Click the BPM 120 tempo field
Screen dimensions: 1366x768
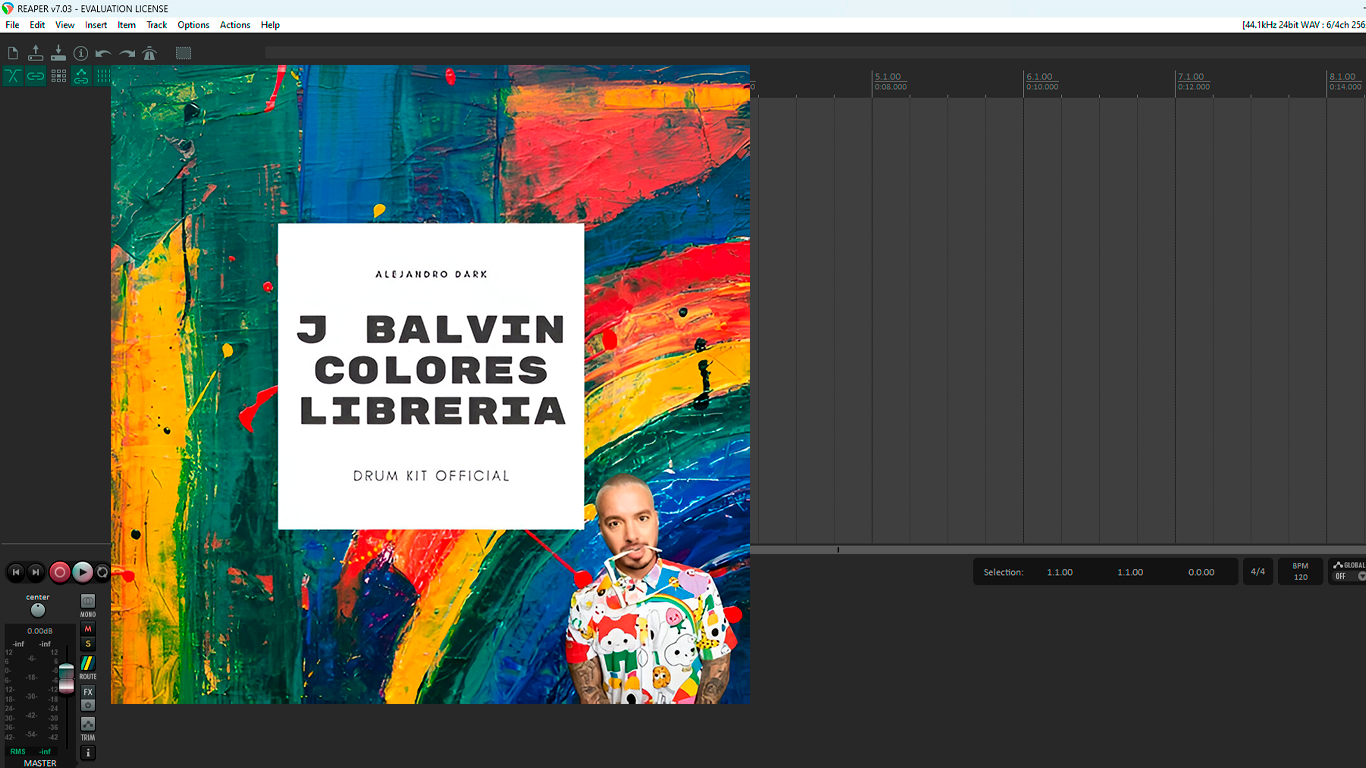point(1301,572)
